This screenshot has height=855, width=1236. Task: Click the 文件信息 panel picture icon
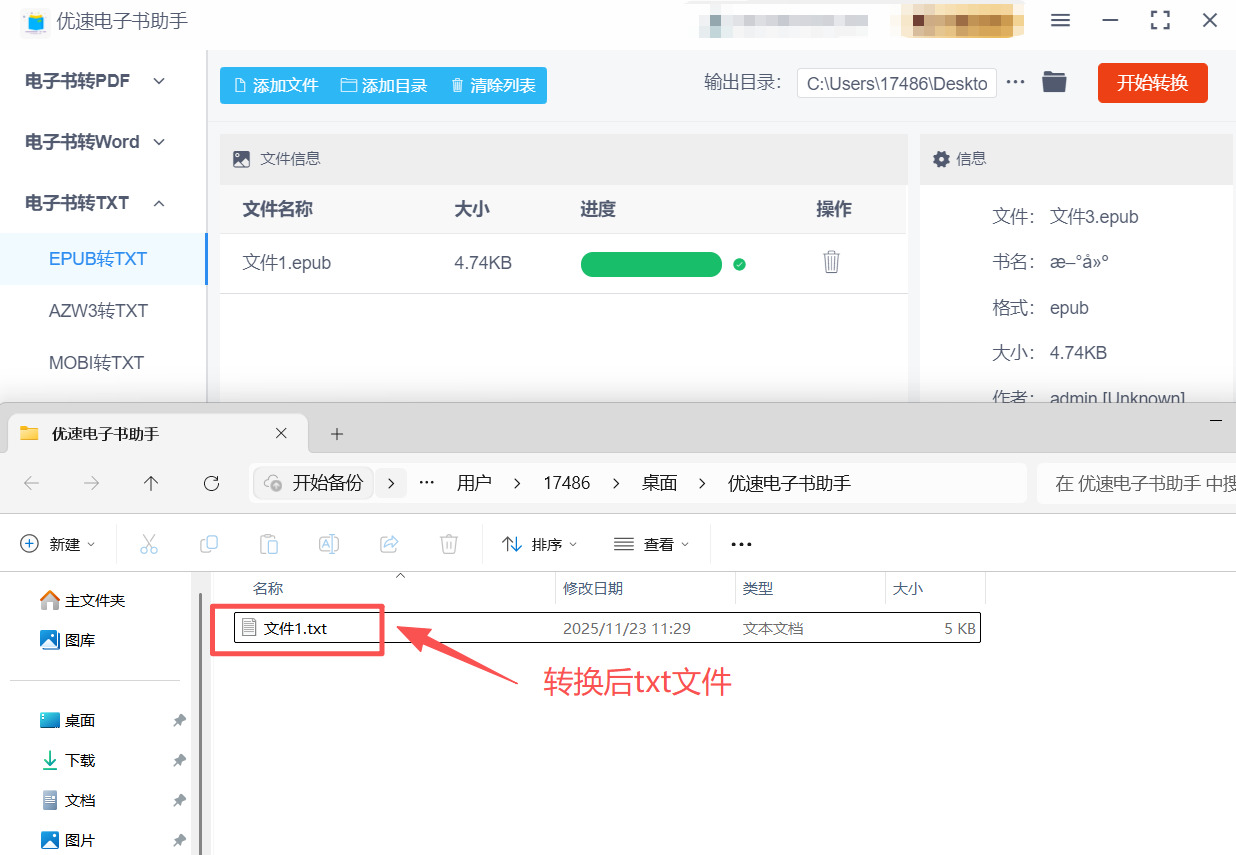(241, 158)
